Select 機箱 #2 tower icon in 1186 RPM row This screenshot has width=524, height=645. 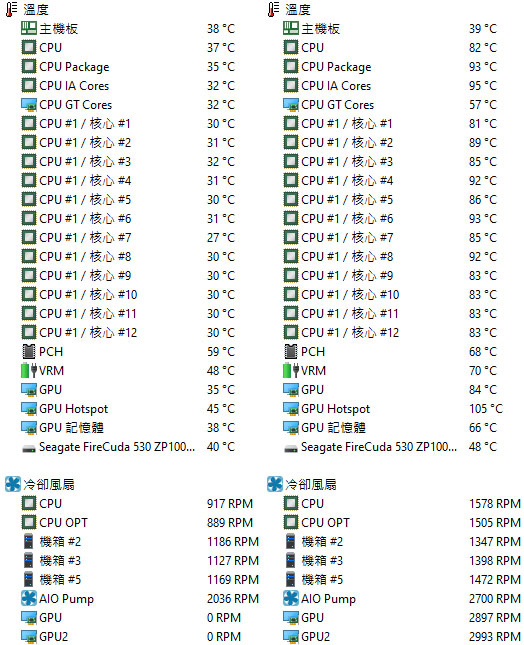pyautogui.click(x=28, y=541)
